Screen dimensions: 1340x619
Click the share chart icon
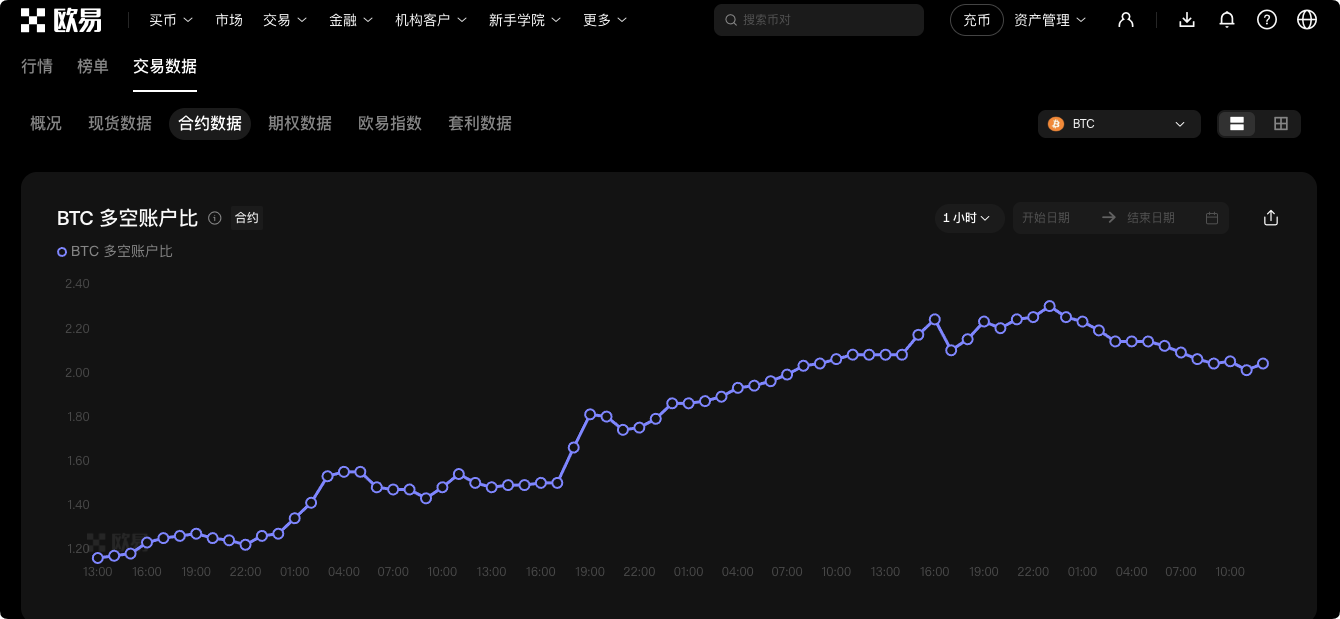(x=1271, y=218)
